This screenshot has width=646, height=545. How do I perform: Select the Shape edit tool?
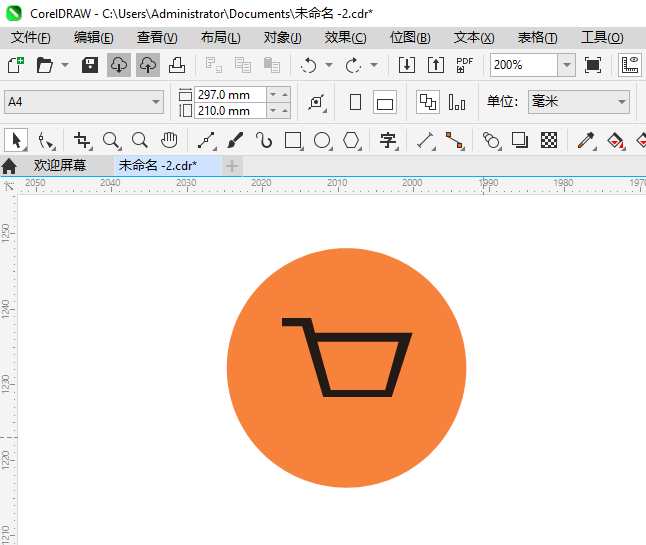tap(46, 140)
